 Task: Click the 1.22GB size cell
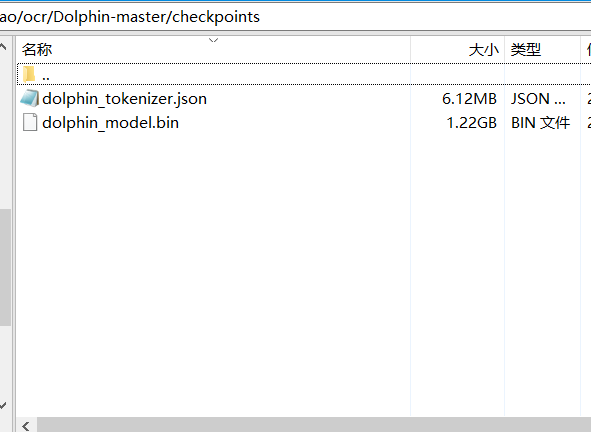pyautogui.click(x=472, y=123)
